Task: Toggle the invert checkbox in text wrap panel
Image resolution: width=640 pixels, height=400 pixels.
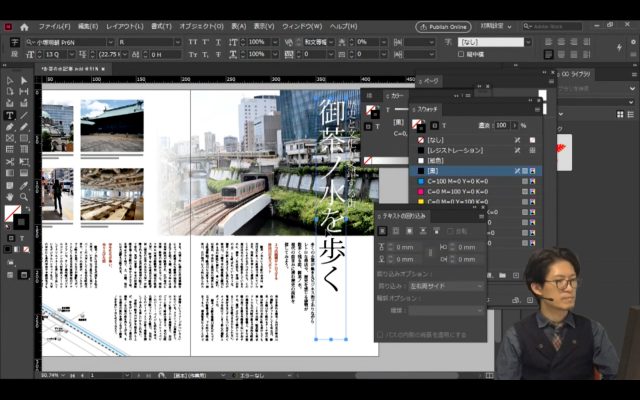Action: click(450, 231)
